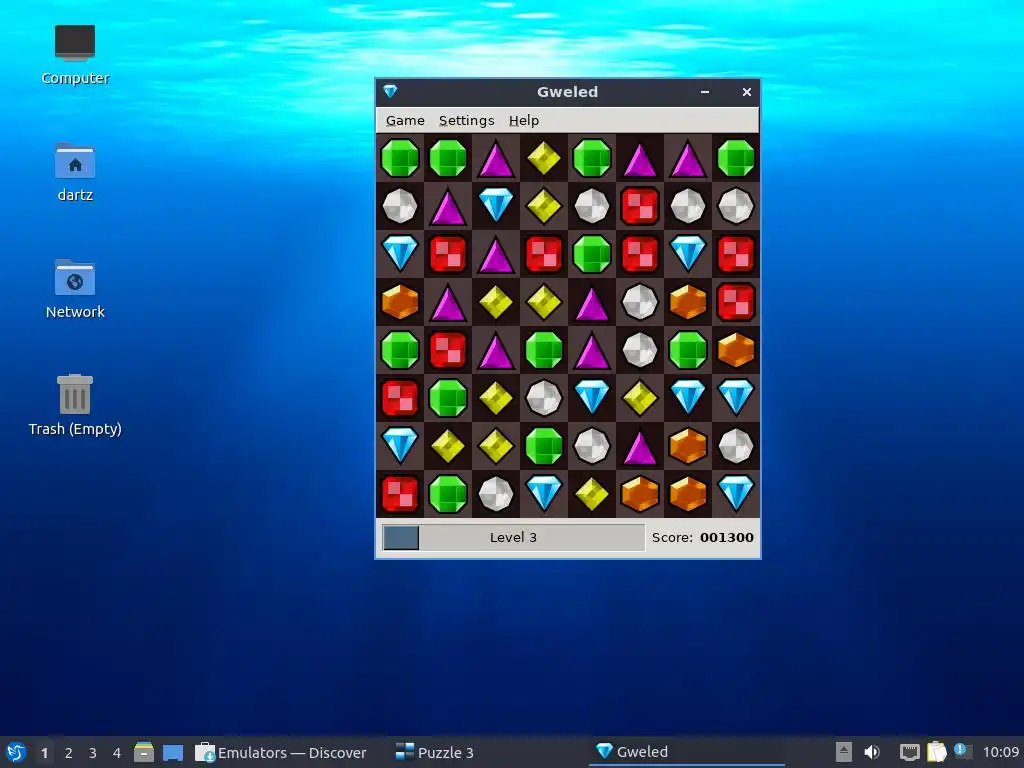Open the application launcher menu in taskbar
Screen dimensions: 1024x768
click(x=16, y=752)
